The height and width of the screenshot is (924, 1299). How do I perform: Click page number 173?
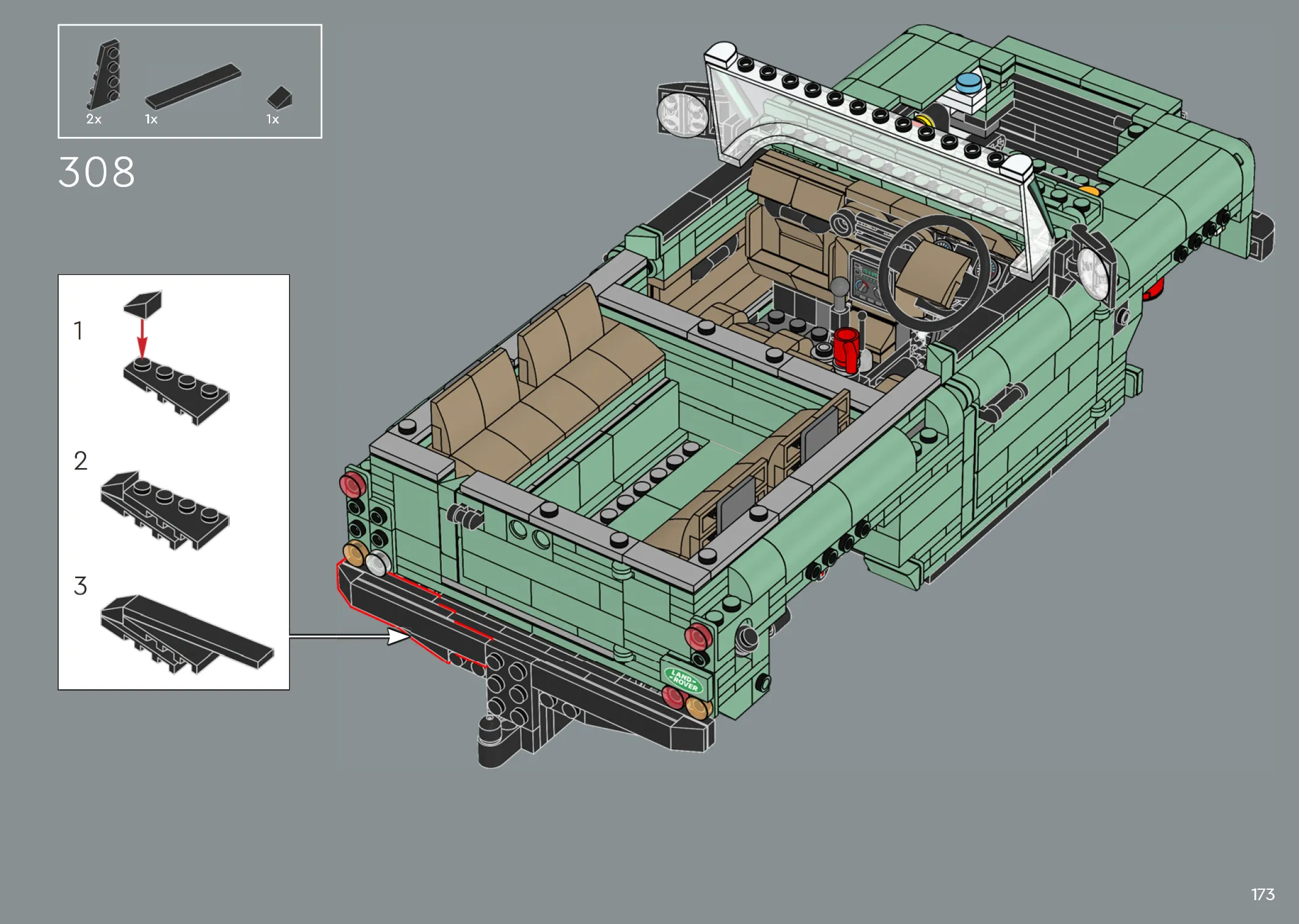click(1262, 895)
